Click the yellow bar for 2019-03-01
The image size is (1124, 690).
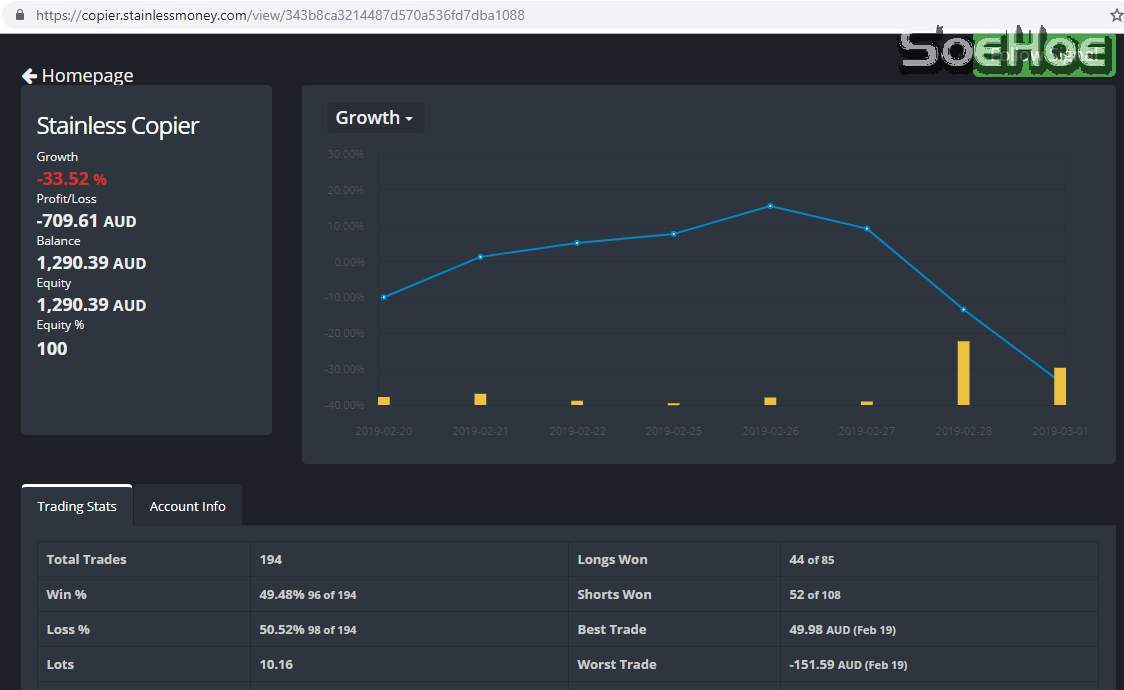(x=1060, y=386)
